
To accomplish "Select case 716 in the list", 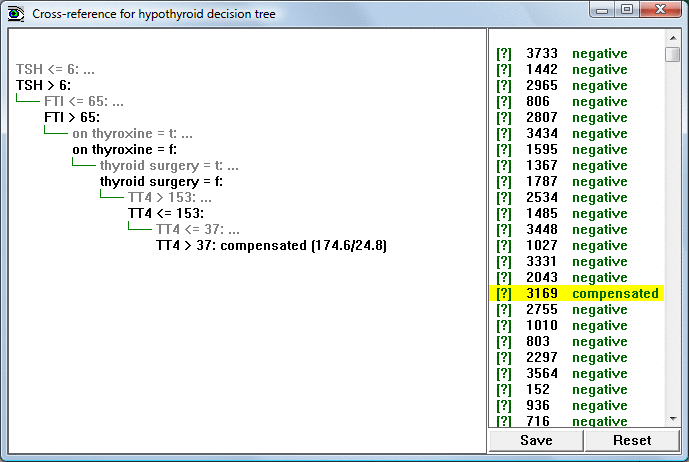I will pyautogui.click(x=577, y=421).
